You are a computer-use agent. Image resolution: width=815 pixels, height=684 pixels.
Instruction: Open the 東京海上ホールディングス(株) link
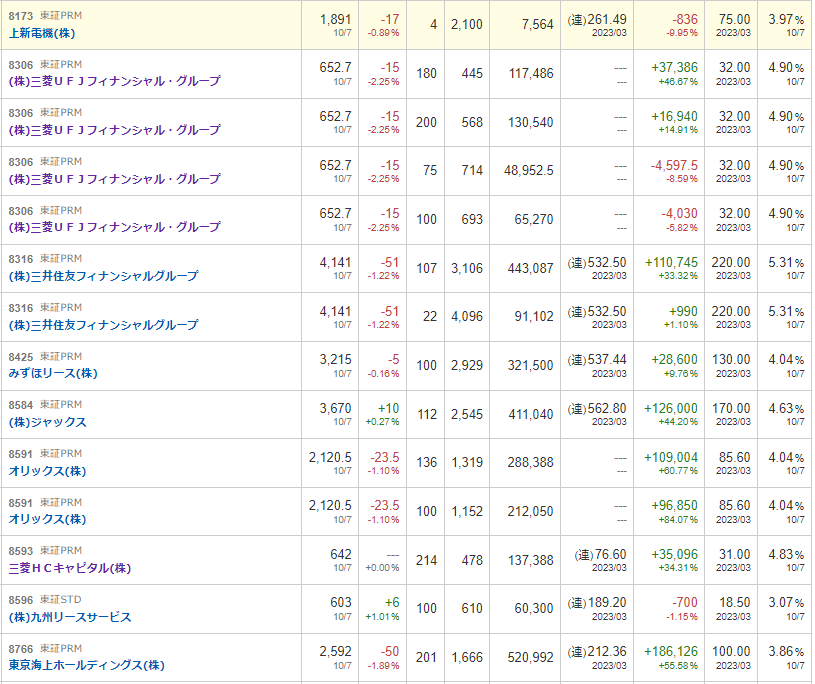[x=86, y=665]
